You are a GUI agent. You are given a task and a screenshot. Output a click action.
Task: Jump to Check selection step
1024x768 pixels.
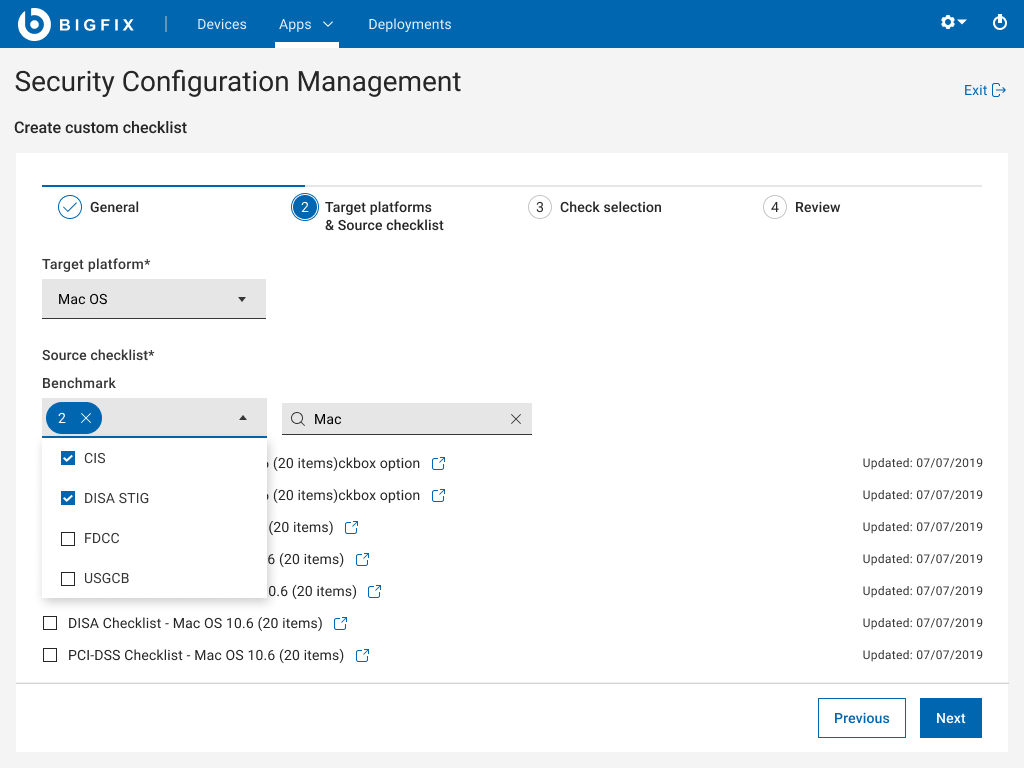611,207
